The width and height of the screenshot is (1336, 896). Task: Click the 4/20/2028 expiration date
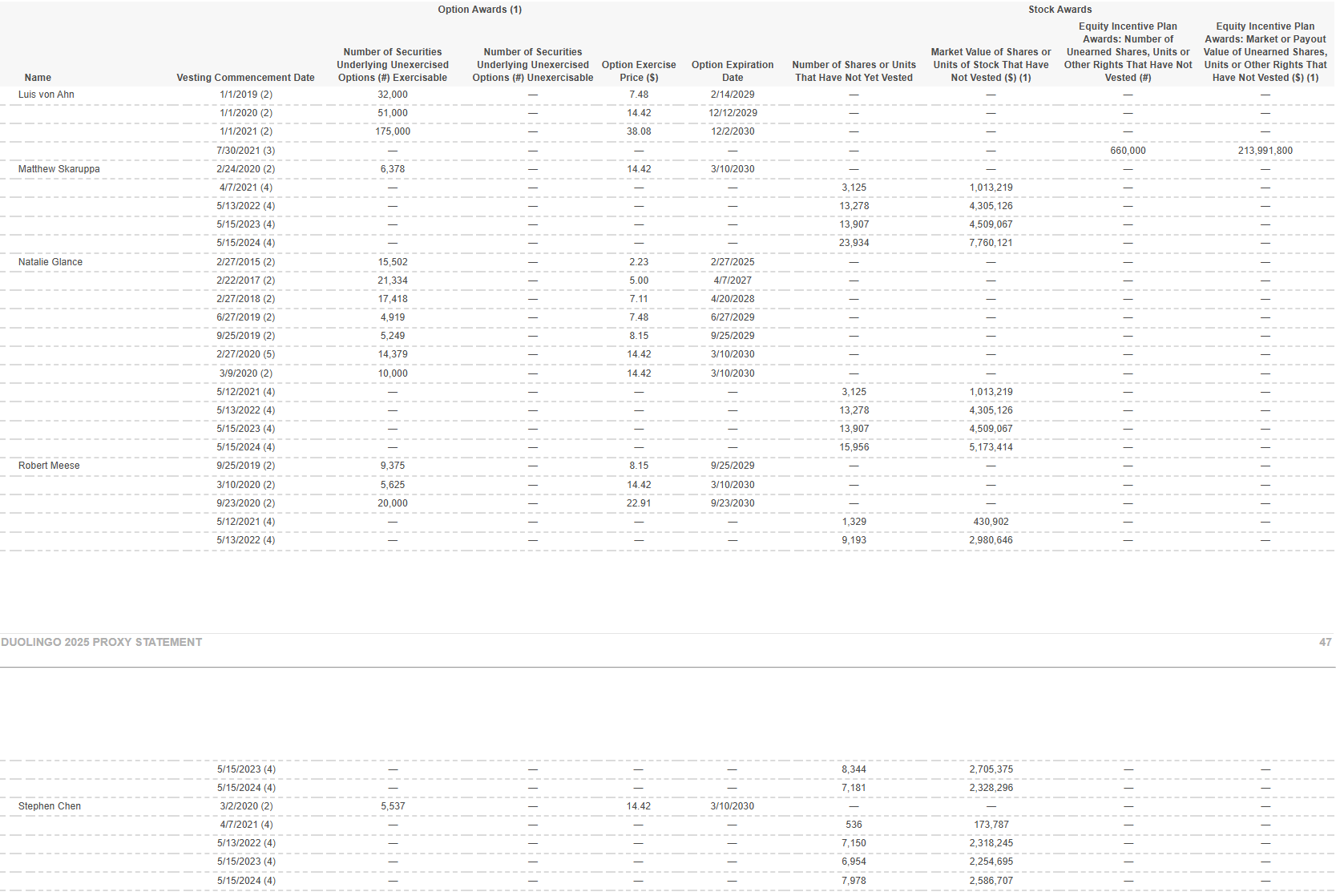(733, 299)
